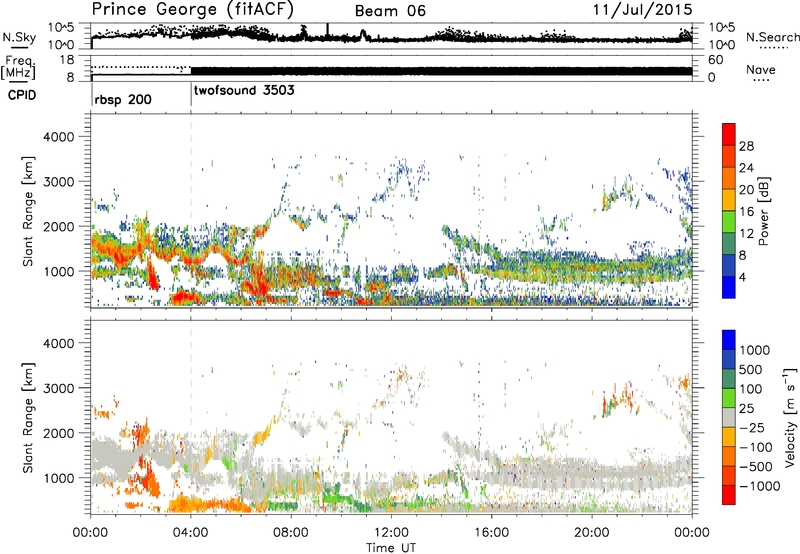Image resolution: width=800 pixels, height=554 pixels.
Task: Click the 'Freq. [MHz]' axis label
Action: (x=18, y=68)
